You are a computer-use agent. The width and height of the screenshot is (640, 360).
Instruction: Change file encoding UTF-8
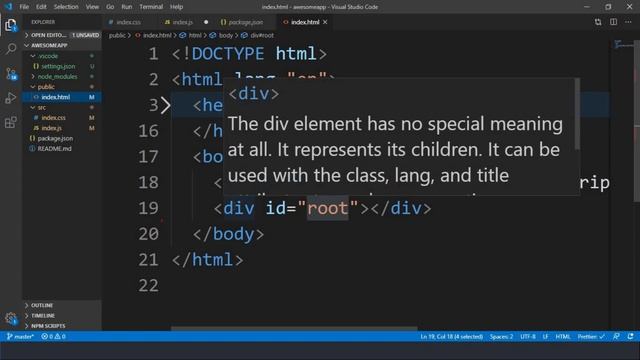(x=527, y=337)
